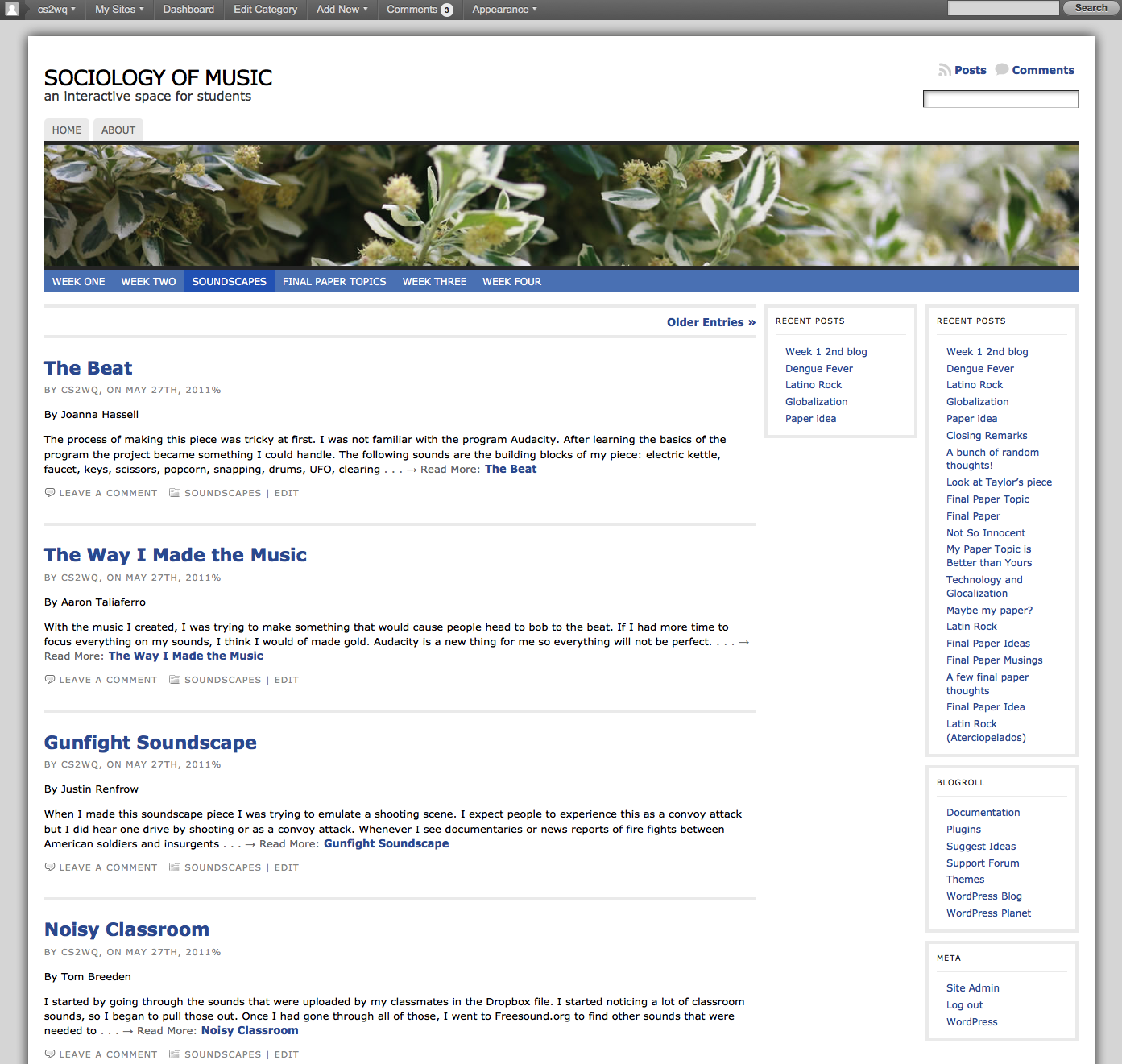Click the site search field below feed links
The width and height of the screenshot is (1122, 1064).
(1000, 99)
